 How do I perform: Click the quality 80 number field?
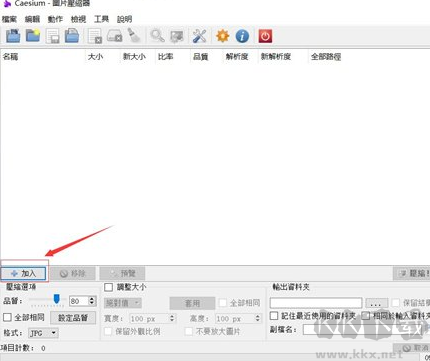tap(79, 301)
